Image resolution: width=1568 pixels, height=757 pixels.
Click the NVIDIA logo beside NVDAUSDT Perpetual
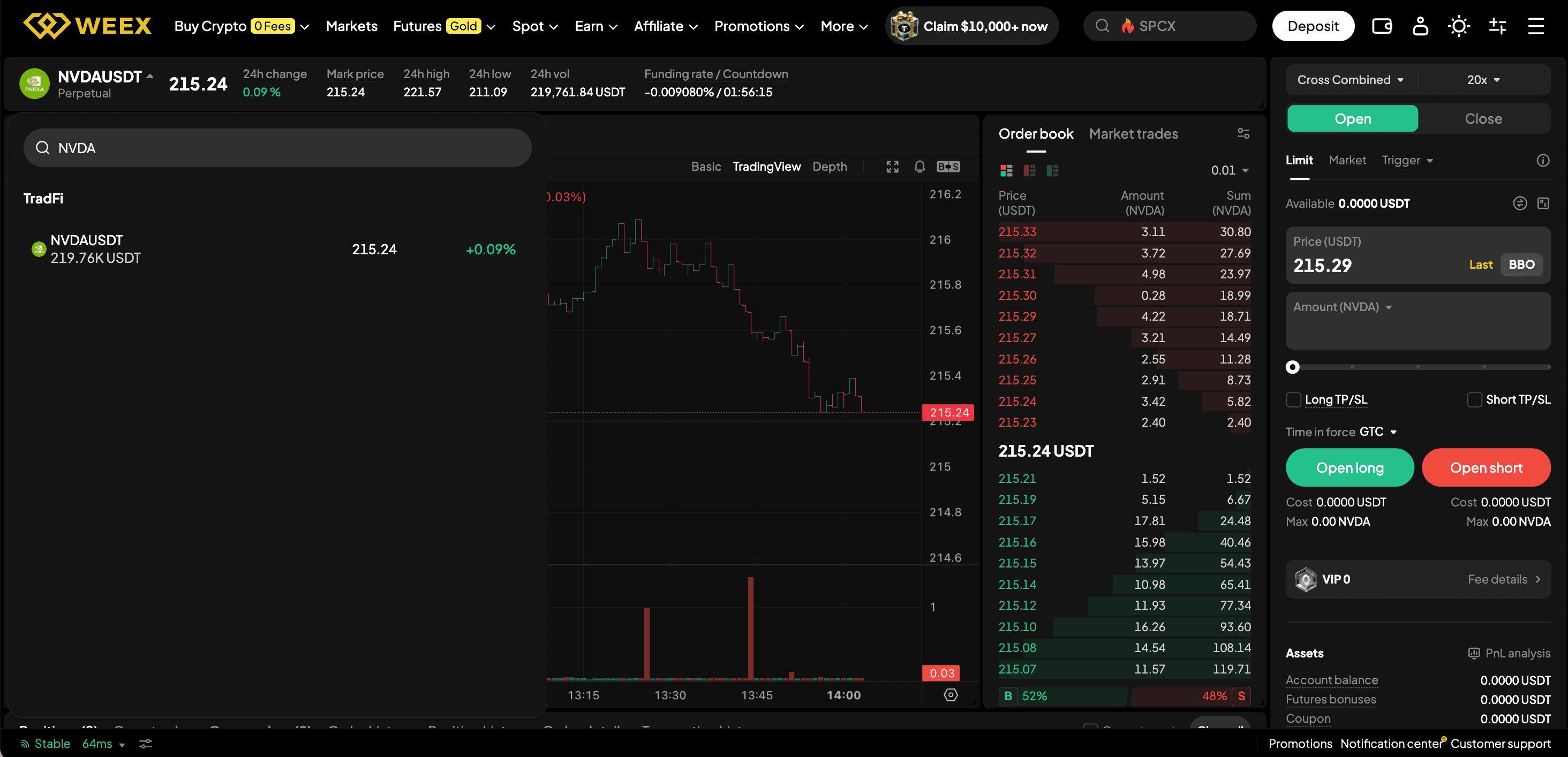[35, 84]
